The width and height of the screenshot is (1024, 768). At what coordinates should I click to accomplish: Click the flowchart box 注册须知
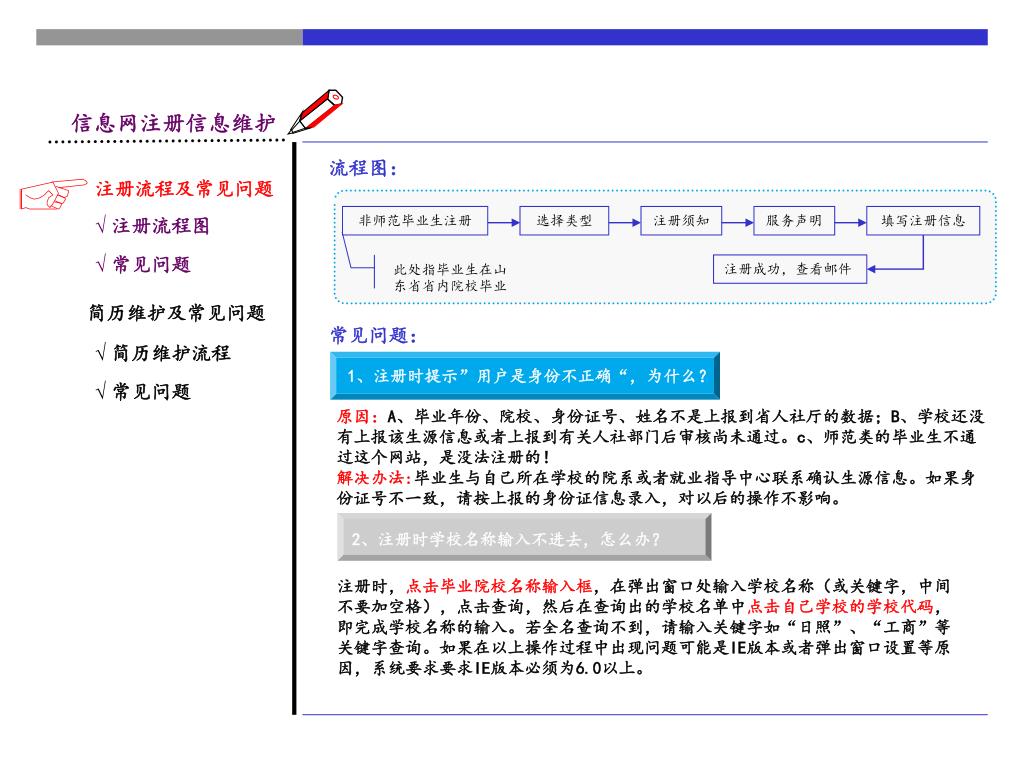[681, 221]
